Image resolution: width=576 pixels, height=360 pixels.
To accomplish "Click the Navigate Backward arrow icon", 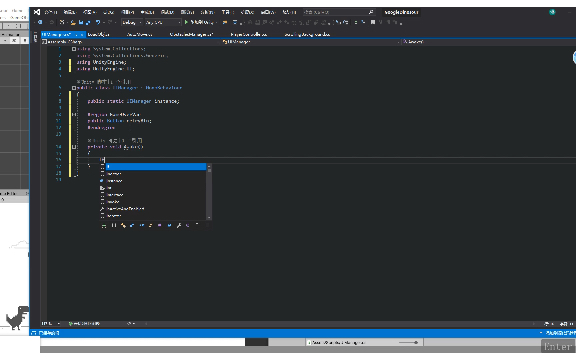I will click(40, 22).
